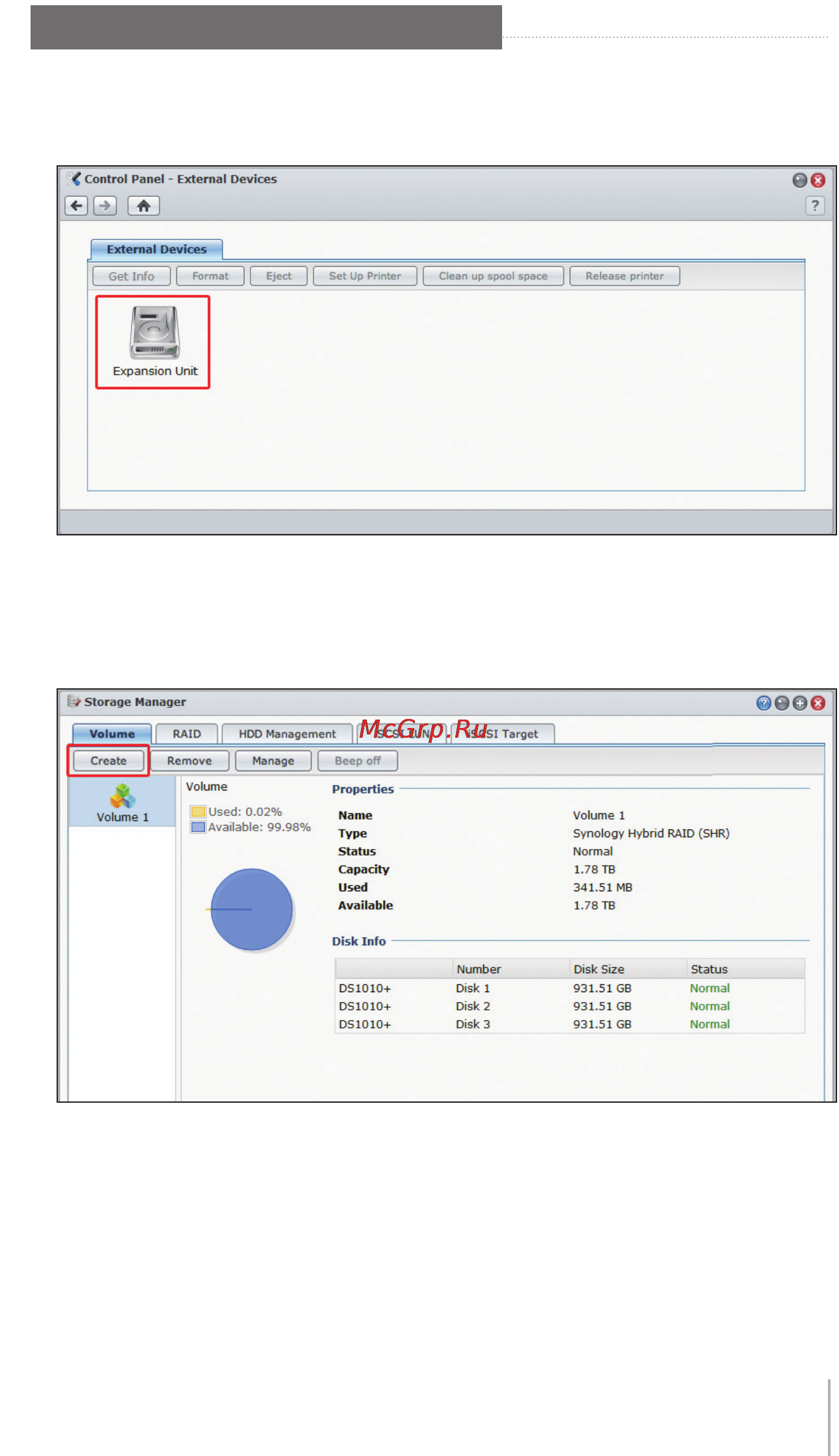Select the Disk 2 row
839x1456 pixels.
pos(570,1006)
